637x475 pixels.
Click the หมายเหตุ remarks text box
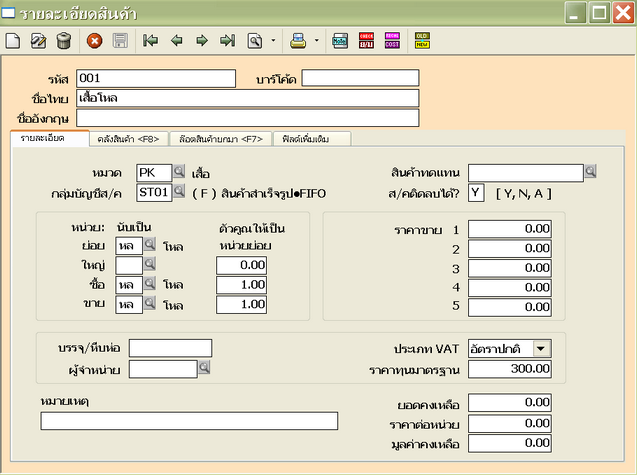(x=189, y=421)
